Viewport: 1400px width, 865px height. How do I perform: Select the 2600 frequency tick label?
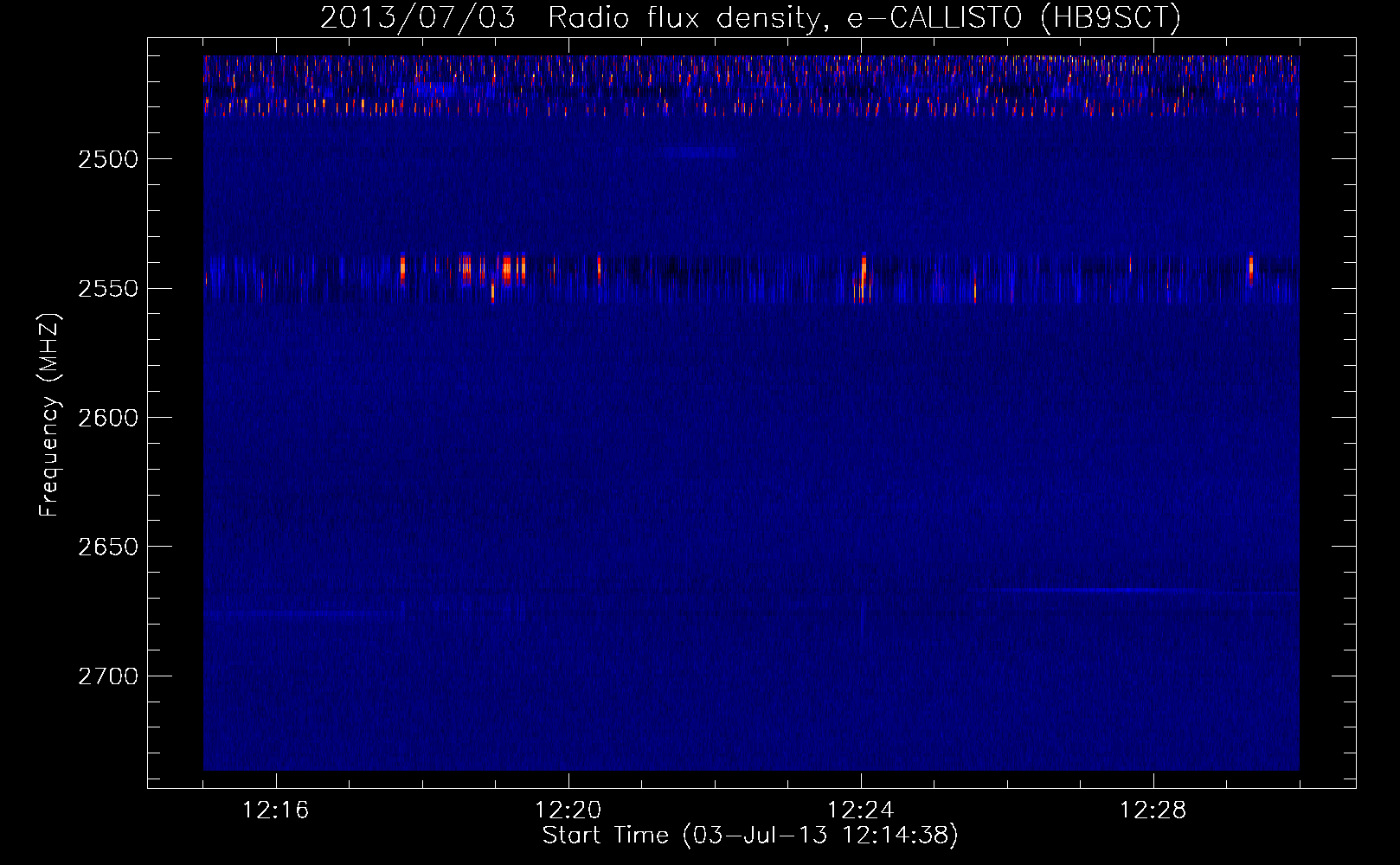click(x=107, y=418)
